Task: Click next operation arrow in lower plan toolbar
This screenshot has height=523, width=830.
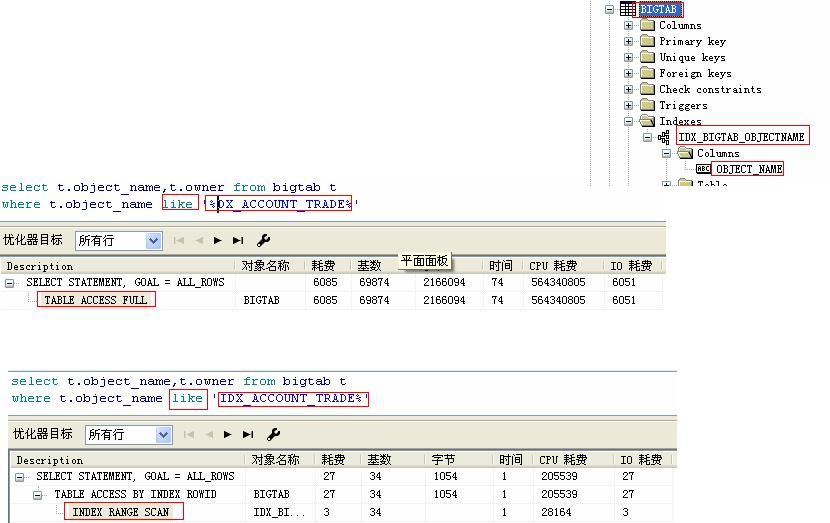Action: point(228,434)
